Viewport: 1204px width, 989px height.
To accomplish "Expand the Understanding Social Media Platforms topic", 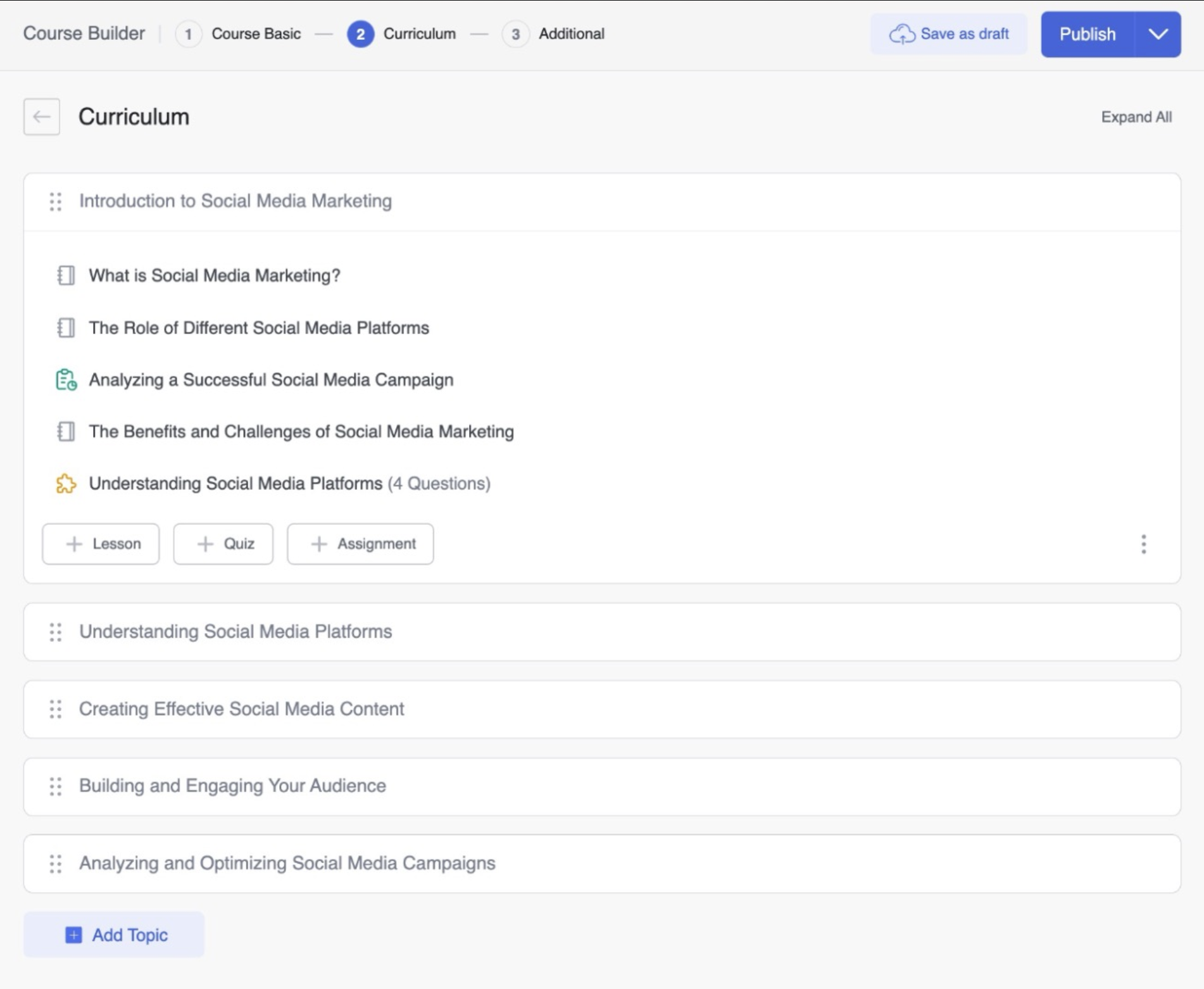I will 235,632.
